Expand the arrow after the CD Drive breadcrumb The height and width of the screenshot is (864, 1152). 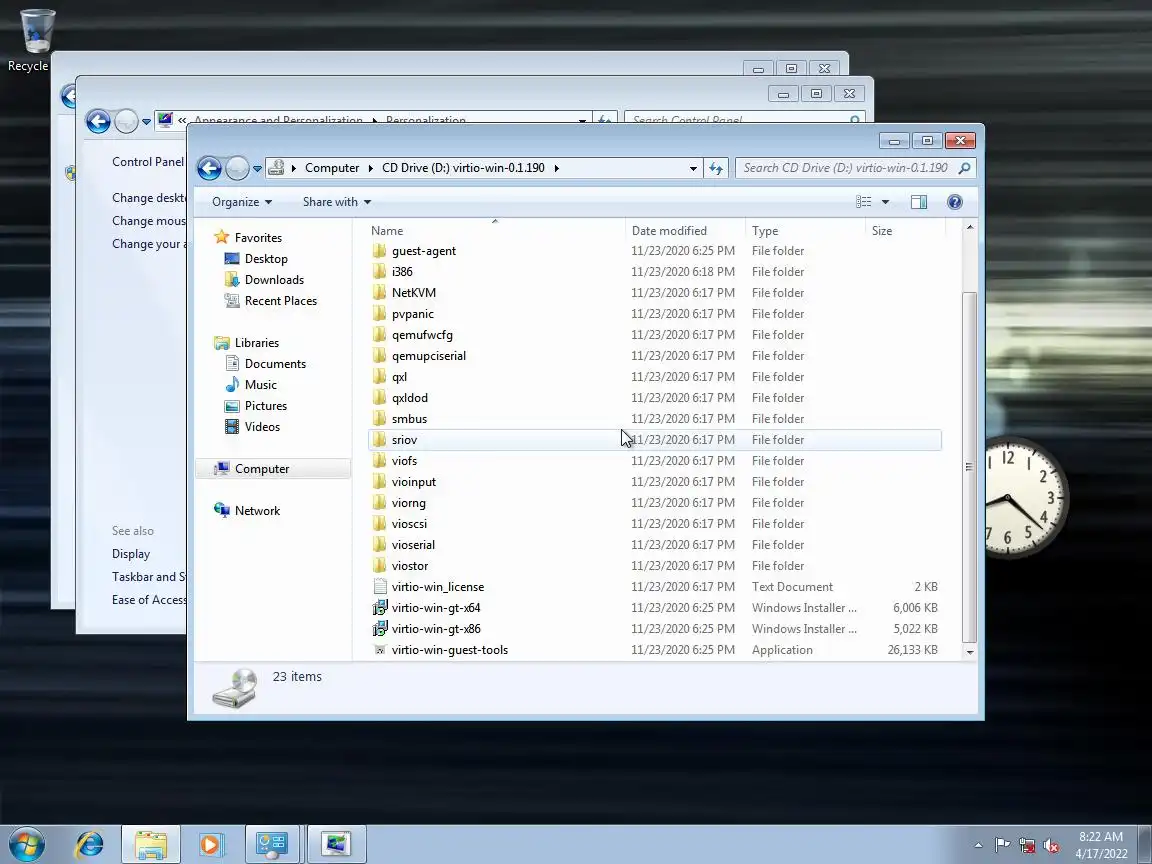coord(556,168)
